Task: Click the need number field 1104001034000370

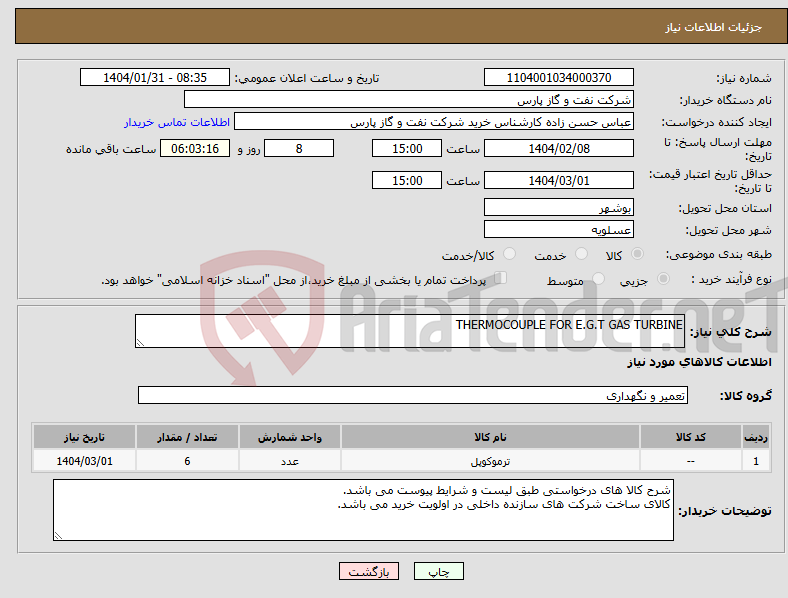Action: pyautogui.click(x=559, y=77)
